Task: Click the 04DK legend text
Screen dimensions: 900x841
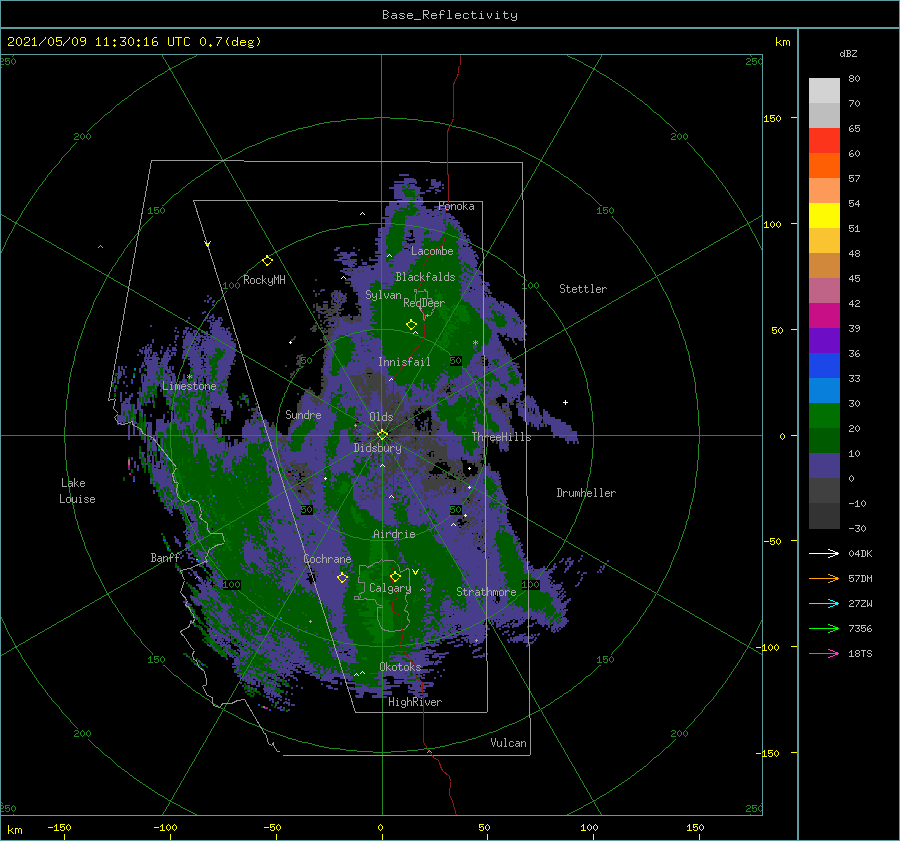Action: (860, 553)
